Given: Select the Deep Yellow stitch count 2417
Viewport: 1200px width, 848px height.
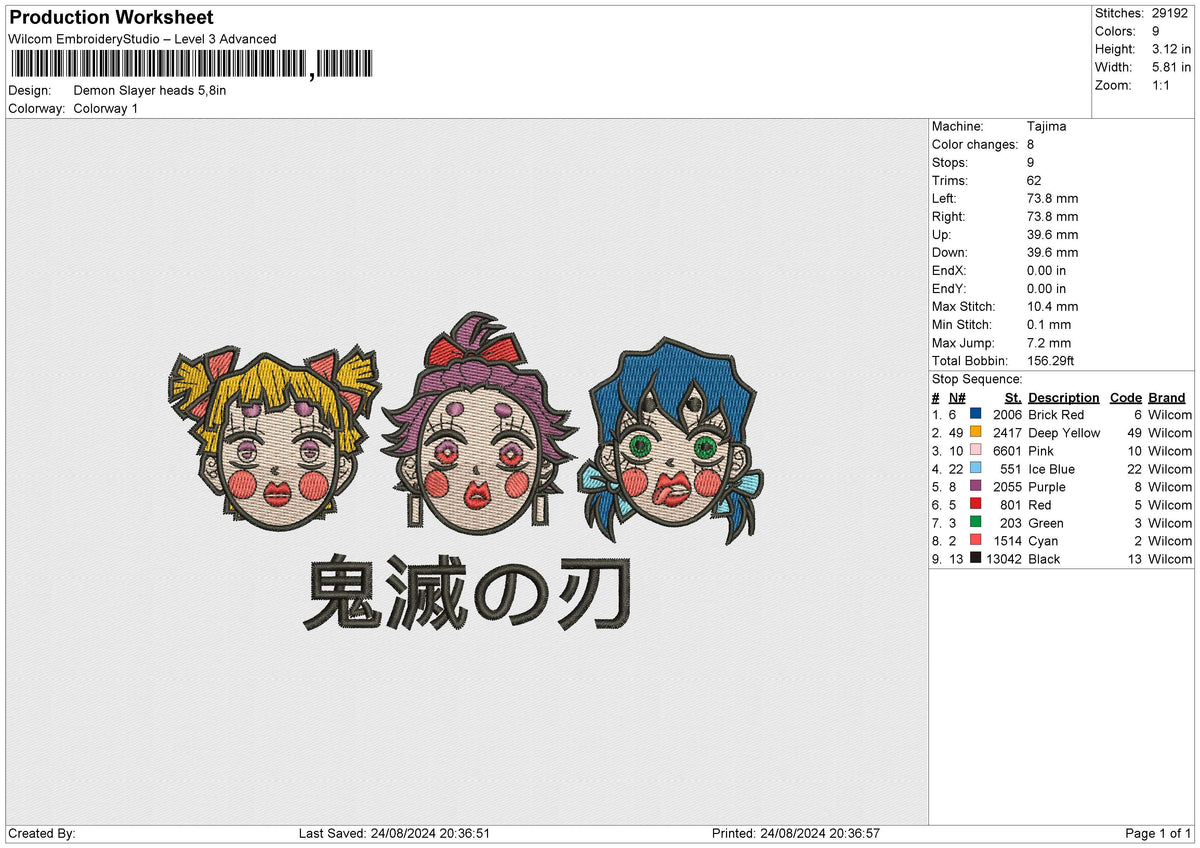Looking at the screenshot, I should (1007, 433).
